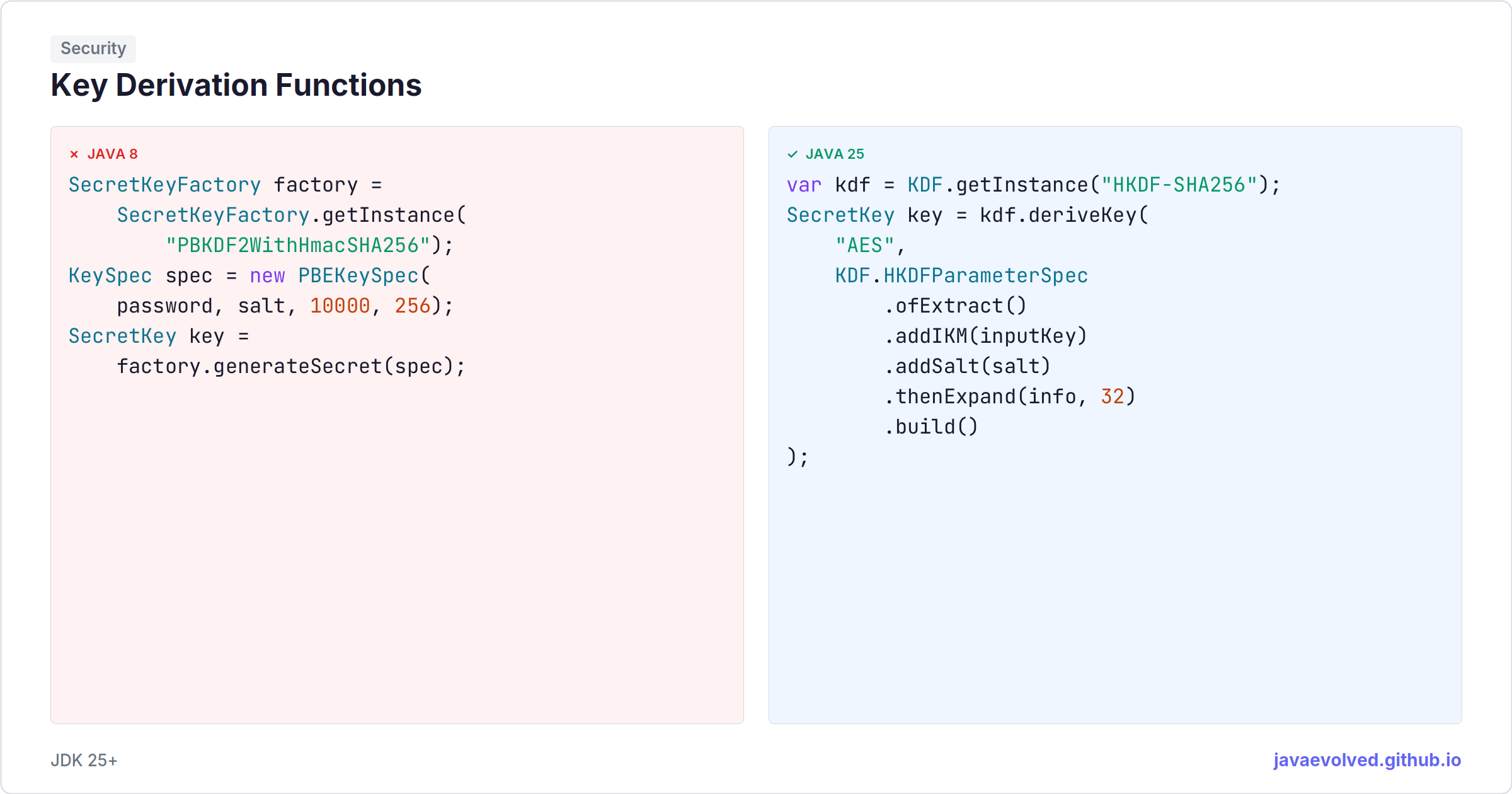Viewport: 1512px width, 794px height.
Task: Click the "HKDF-SHA256" string in the code
Action: (x=1179, y=185)
